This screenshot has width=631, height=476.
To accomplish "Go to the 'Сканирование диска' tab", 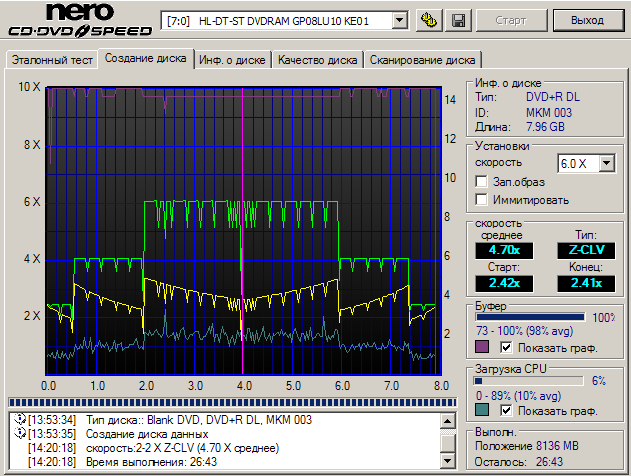I will (x=424, y=60).
